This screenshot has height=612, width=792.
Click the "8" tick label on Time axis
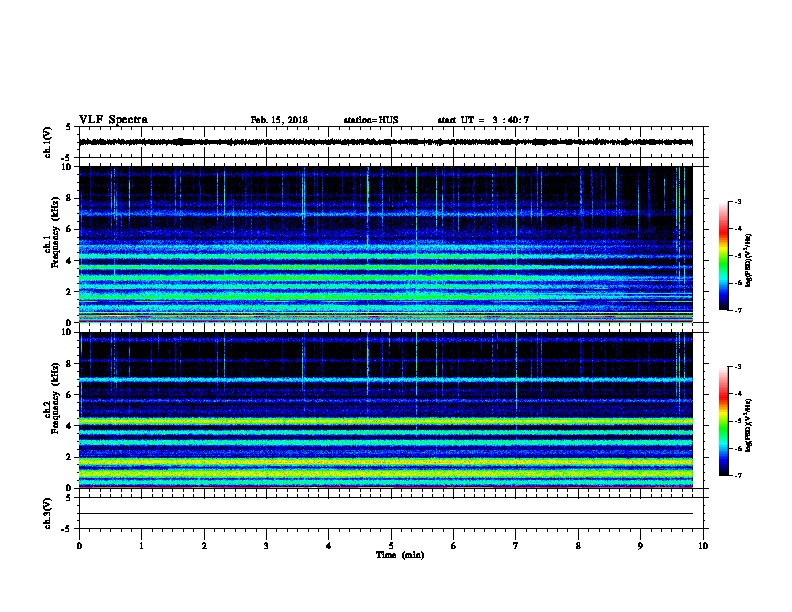(578, 546)
